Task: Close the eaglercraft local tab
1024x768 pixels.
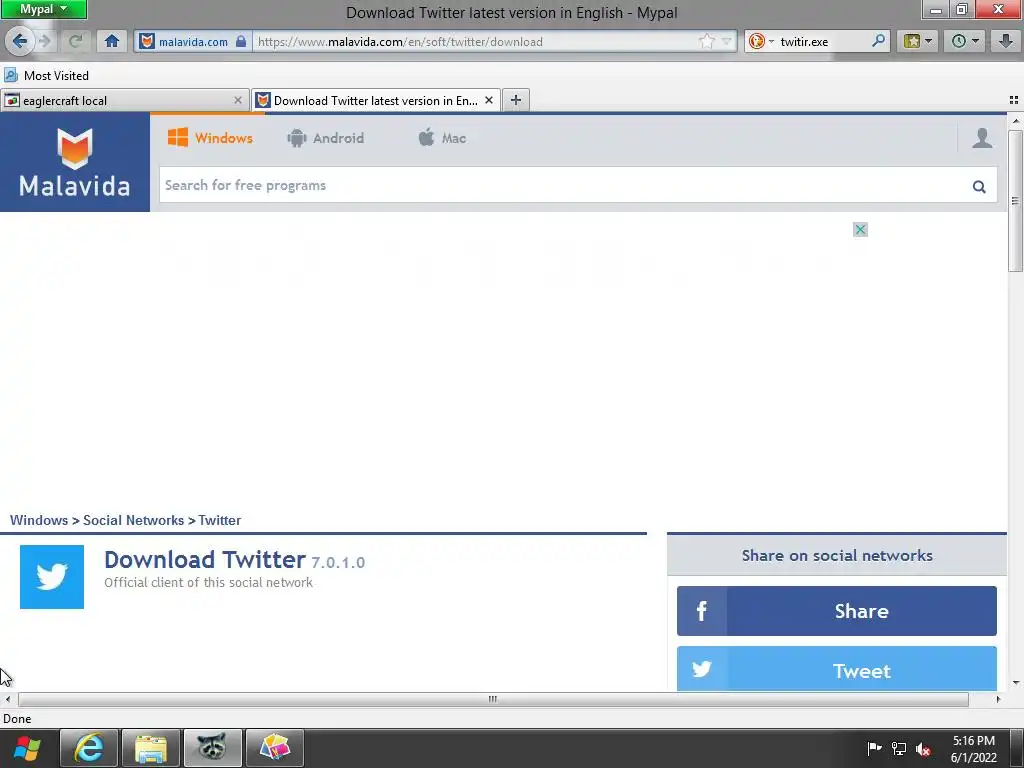Action: tap(238, 101)
